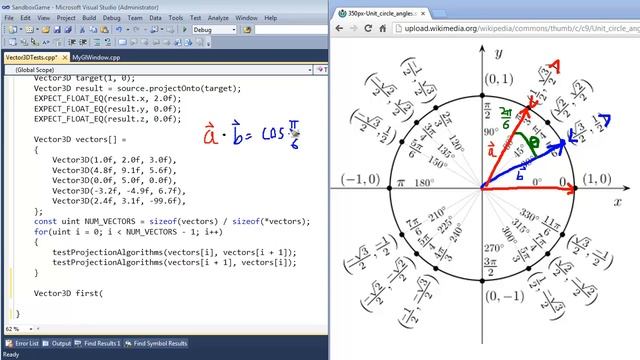The width and height of the screenshot is (640, 360).
Task: Open the Team menu
Action: point(135,18)
